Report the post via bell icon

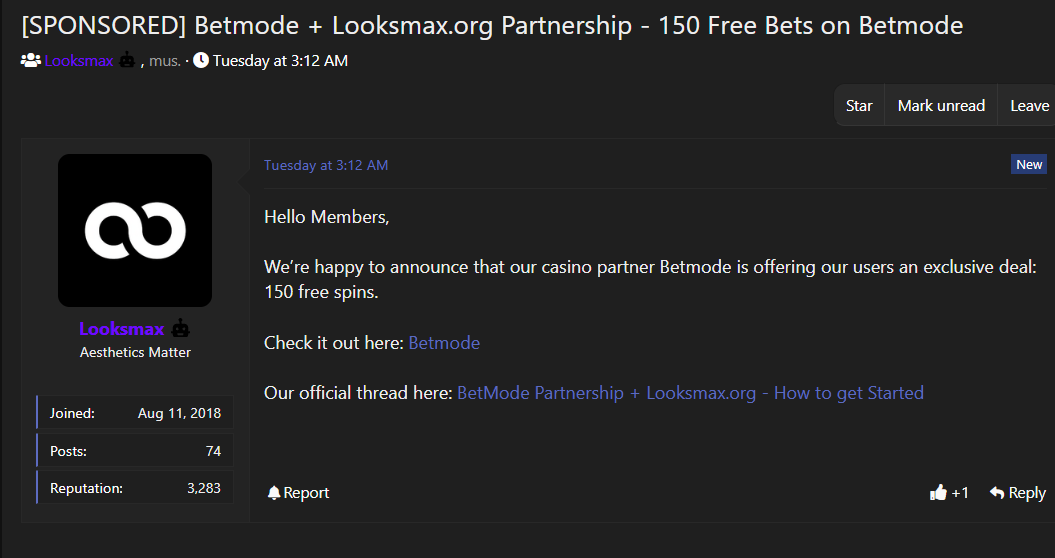[274, 493]
